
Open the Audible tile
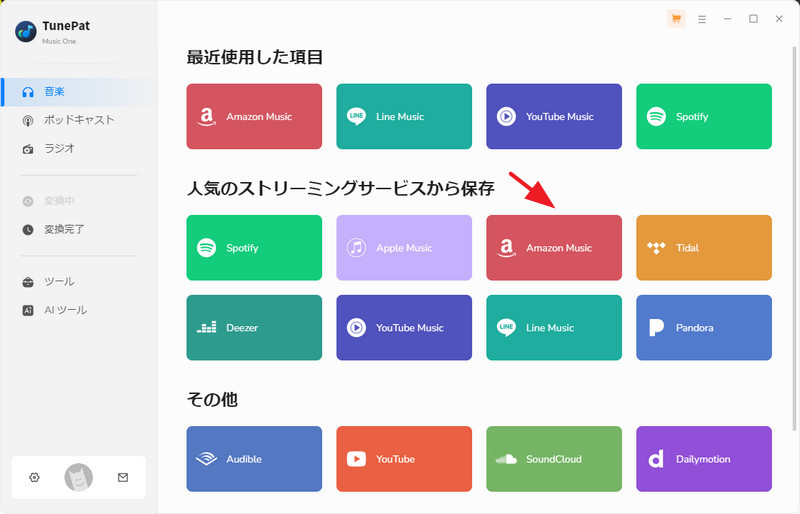pyautogui.click(x=254, y=459)
